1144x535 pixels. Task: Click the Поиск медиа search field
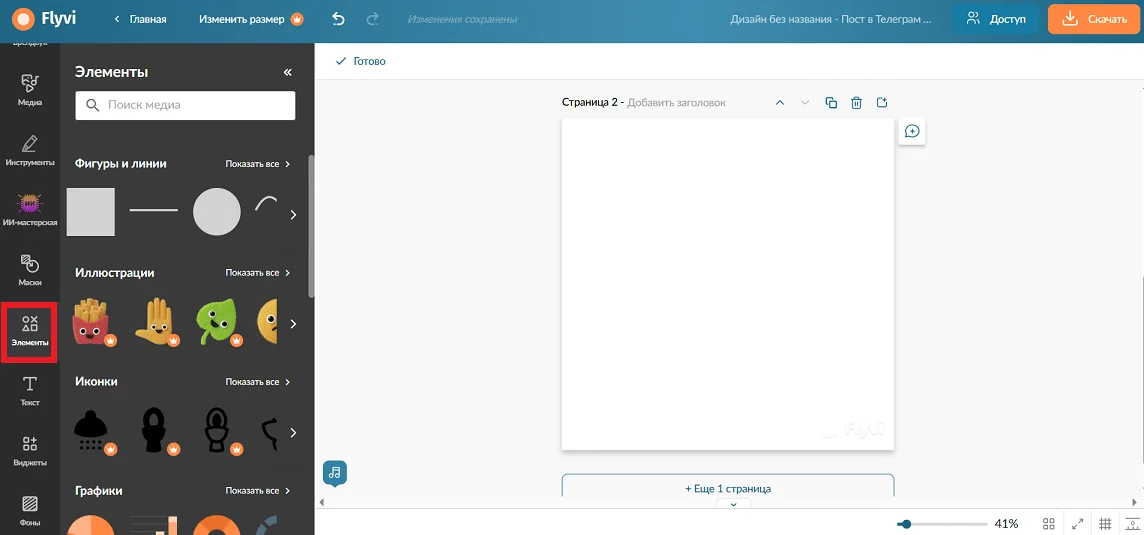185,105
